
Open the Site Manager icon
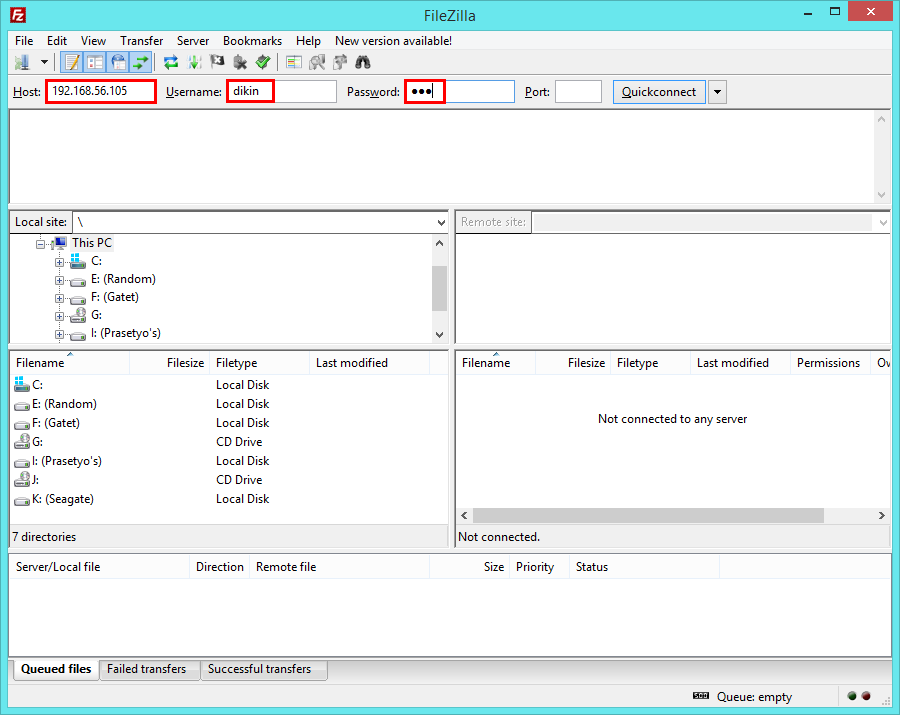(x=22, y=62)
